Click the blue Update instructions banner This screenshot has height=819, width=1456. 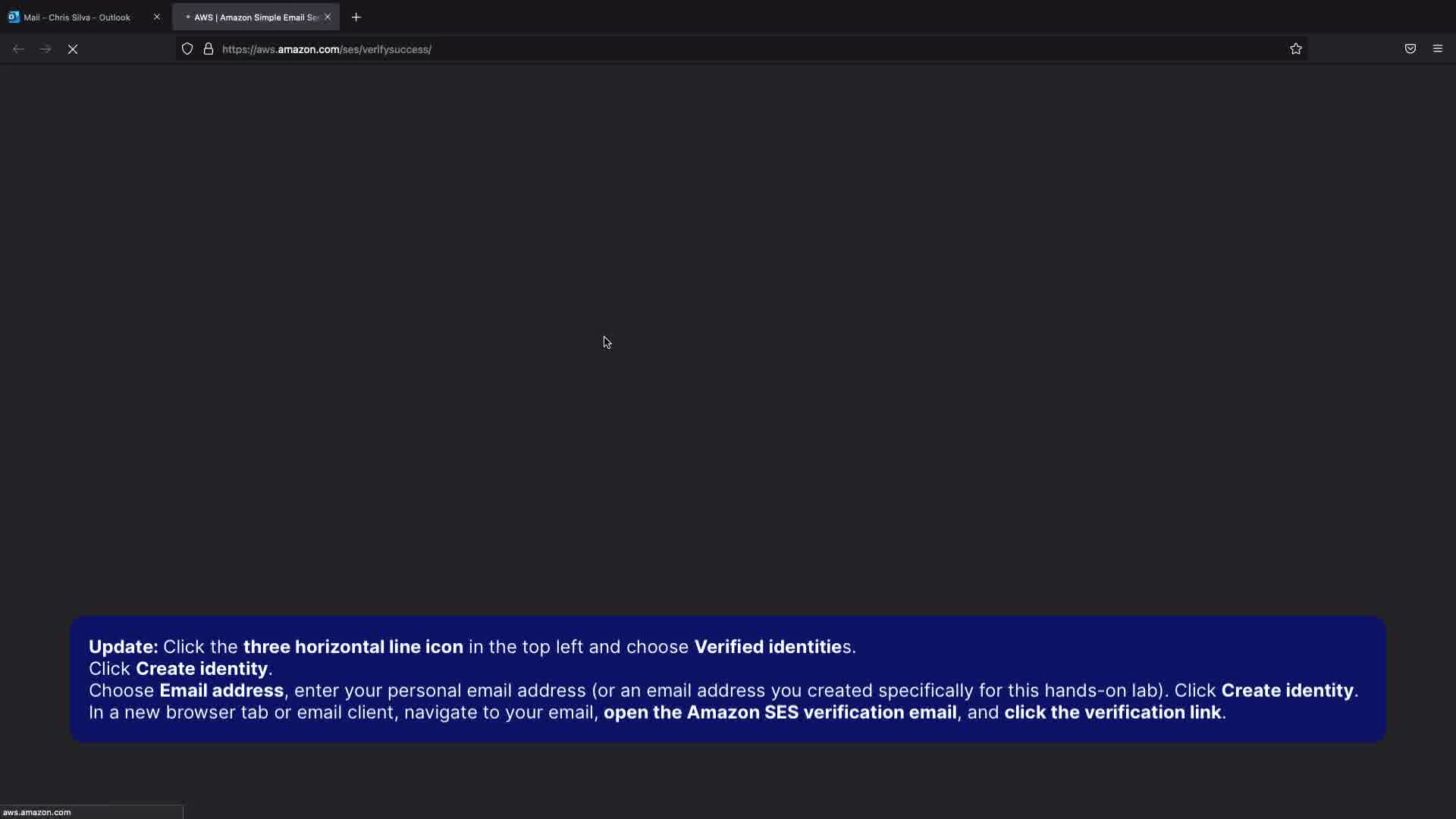(728, 679)
